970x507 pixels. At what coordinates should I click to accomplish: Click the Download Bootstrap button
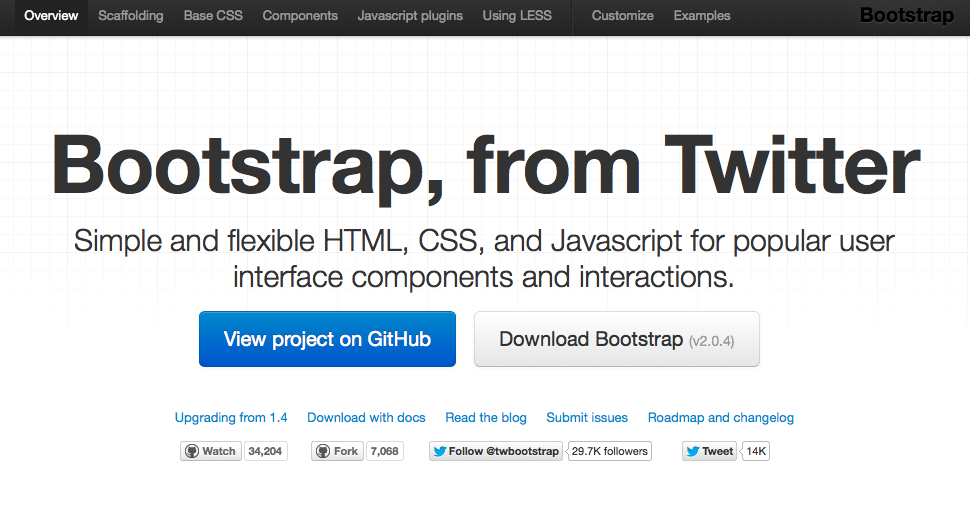(616, 339)
